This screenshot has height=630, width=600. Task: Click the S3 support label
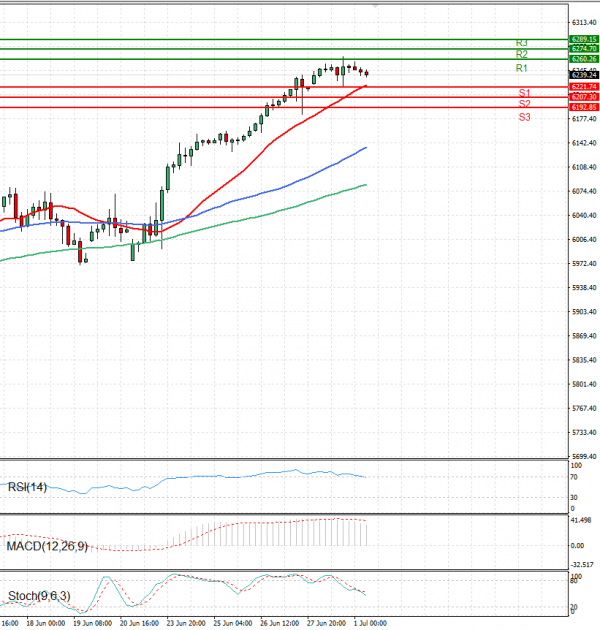(524, 117)
